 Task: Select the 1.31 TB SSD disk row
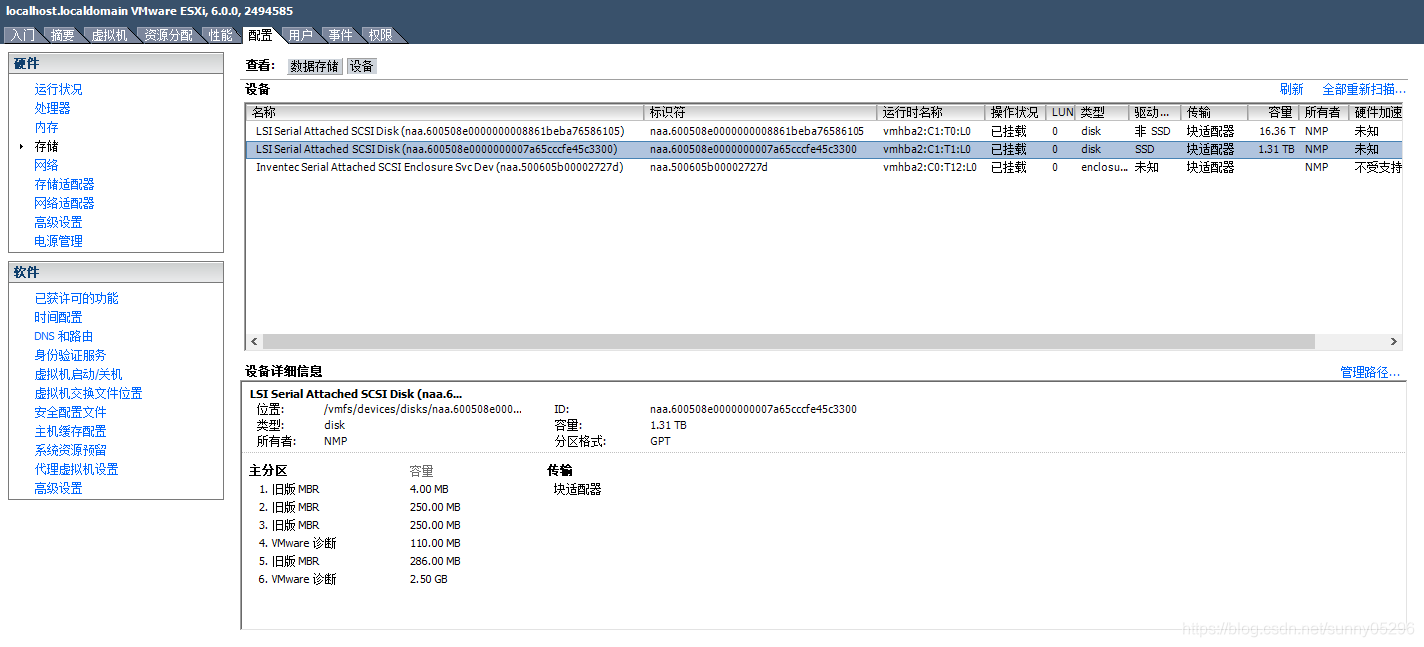tap(825, 149)
